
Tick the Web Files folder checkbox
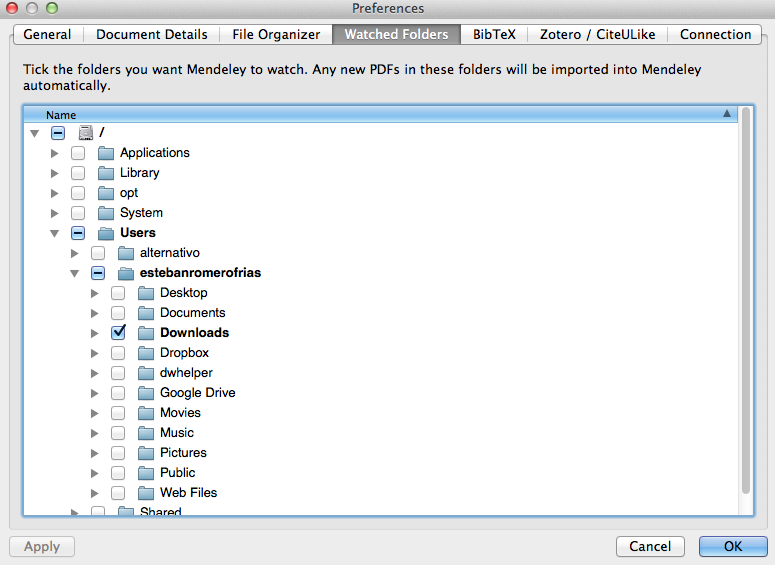click(118, 493)
